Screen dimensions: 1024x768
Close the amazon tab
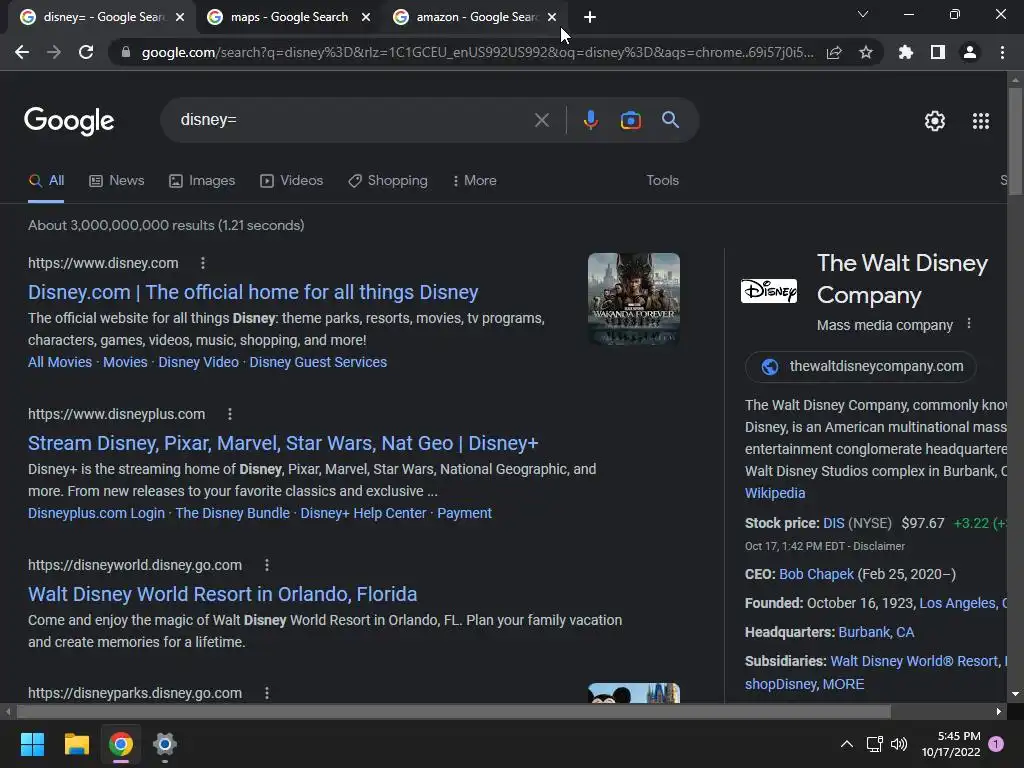click(x=552, y=17)
